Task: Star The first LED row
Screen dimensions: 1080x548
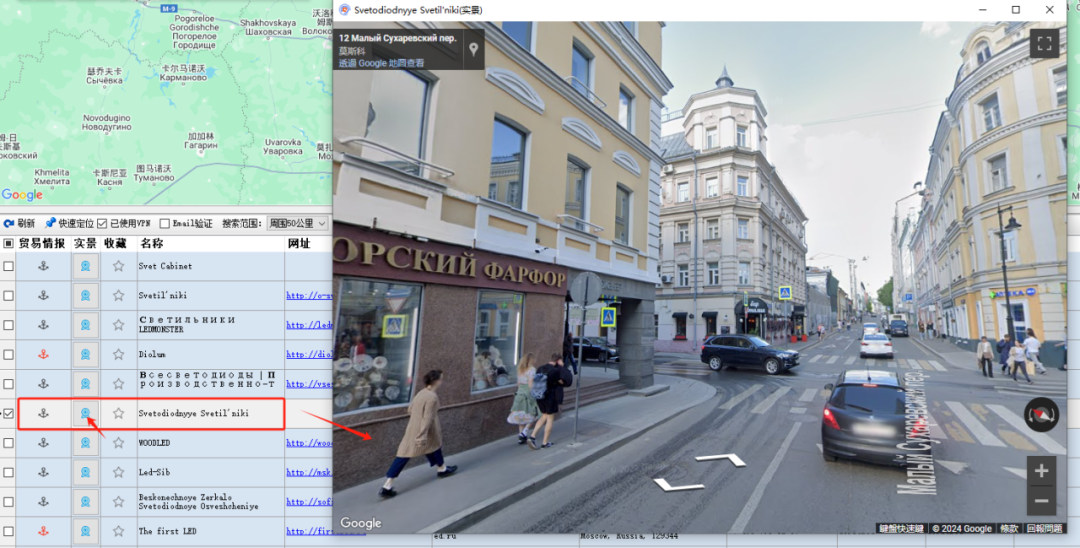Action: 118,531
